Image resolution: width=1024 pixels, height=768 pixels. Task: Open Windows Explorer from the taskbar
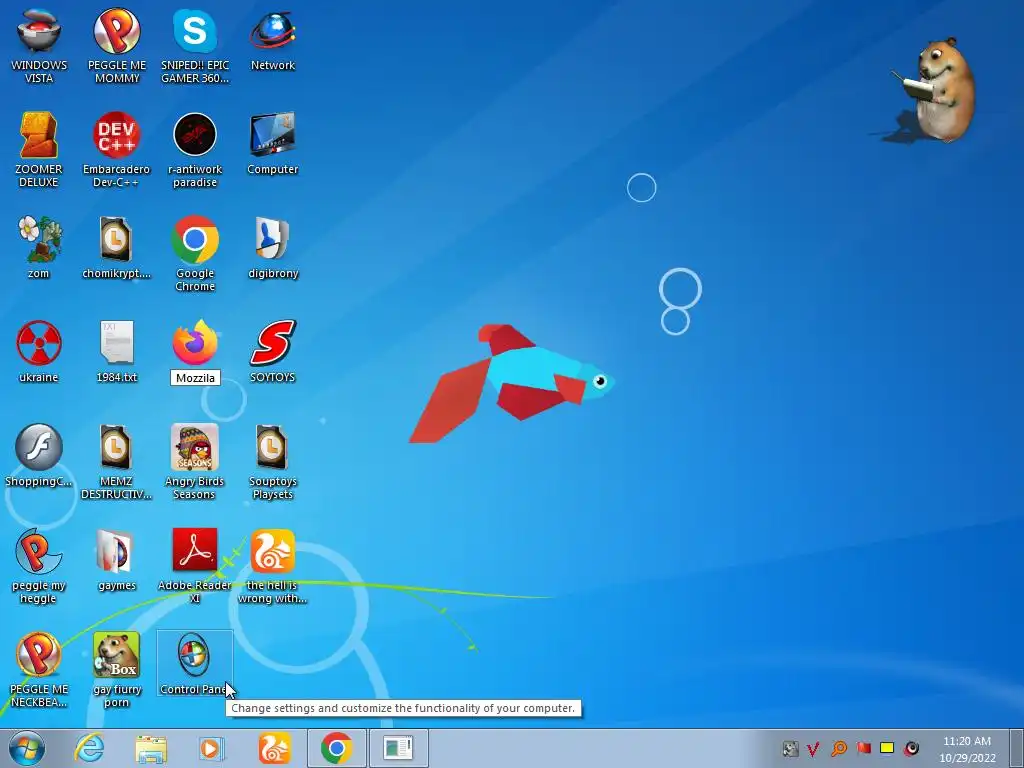point(151,748)
